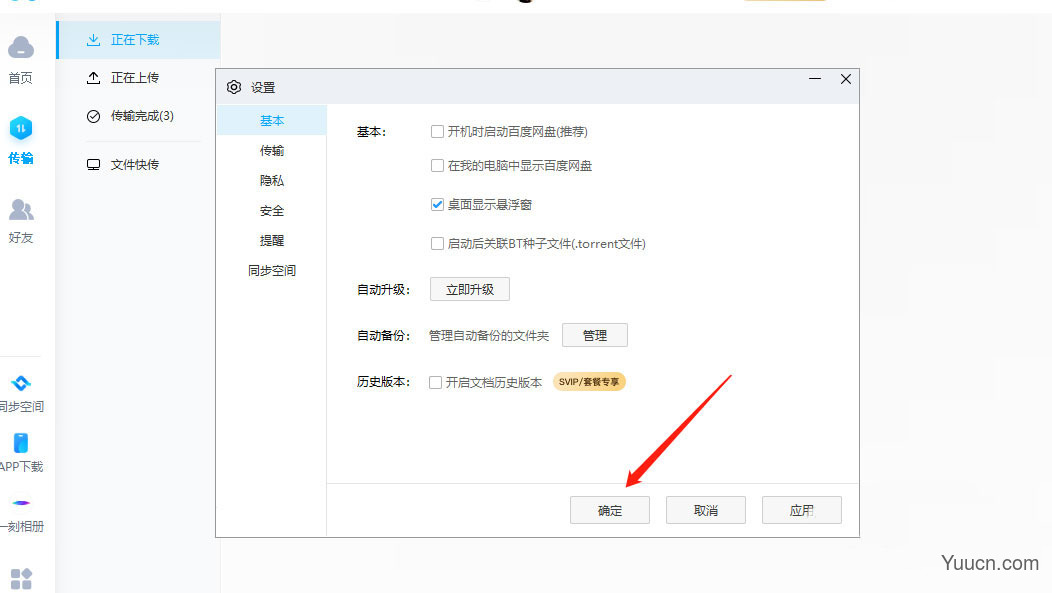Click the 正在下载 download arrow icon
The image size is (1052, 593).
[93, 40]
